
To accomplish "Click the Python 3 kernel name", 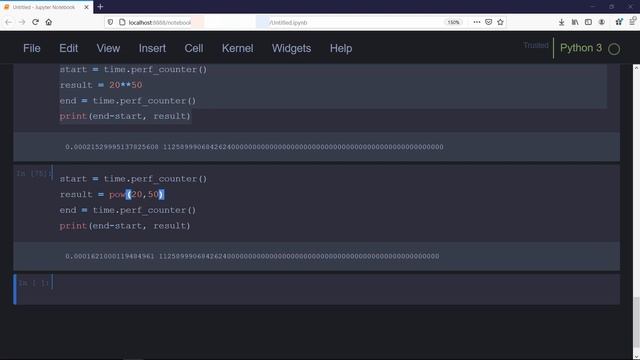I will point(581,48).
